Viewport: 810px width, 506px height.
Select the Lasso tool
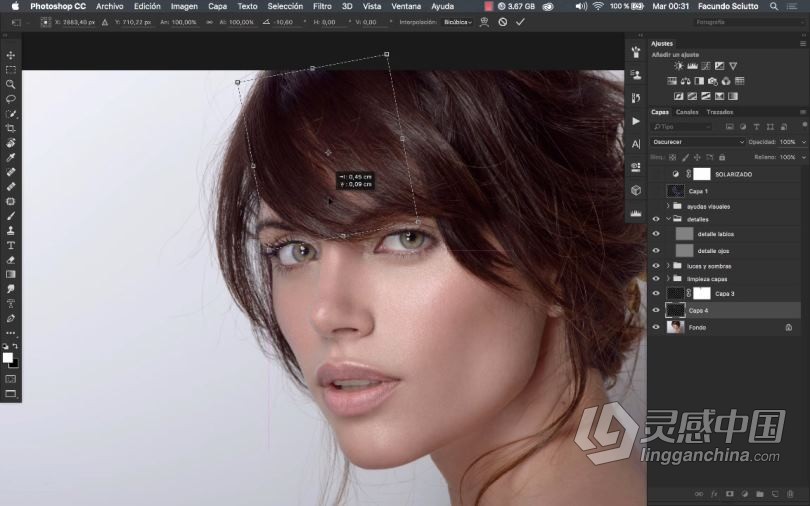tap(10, 99)
